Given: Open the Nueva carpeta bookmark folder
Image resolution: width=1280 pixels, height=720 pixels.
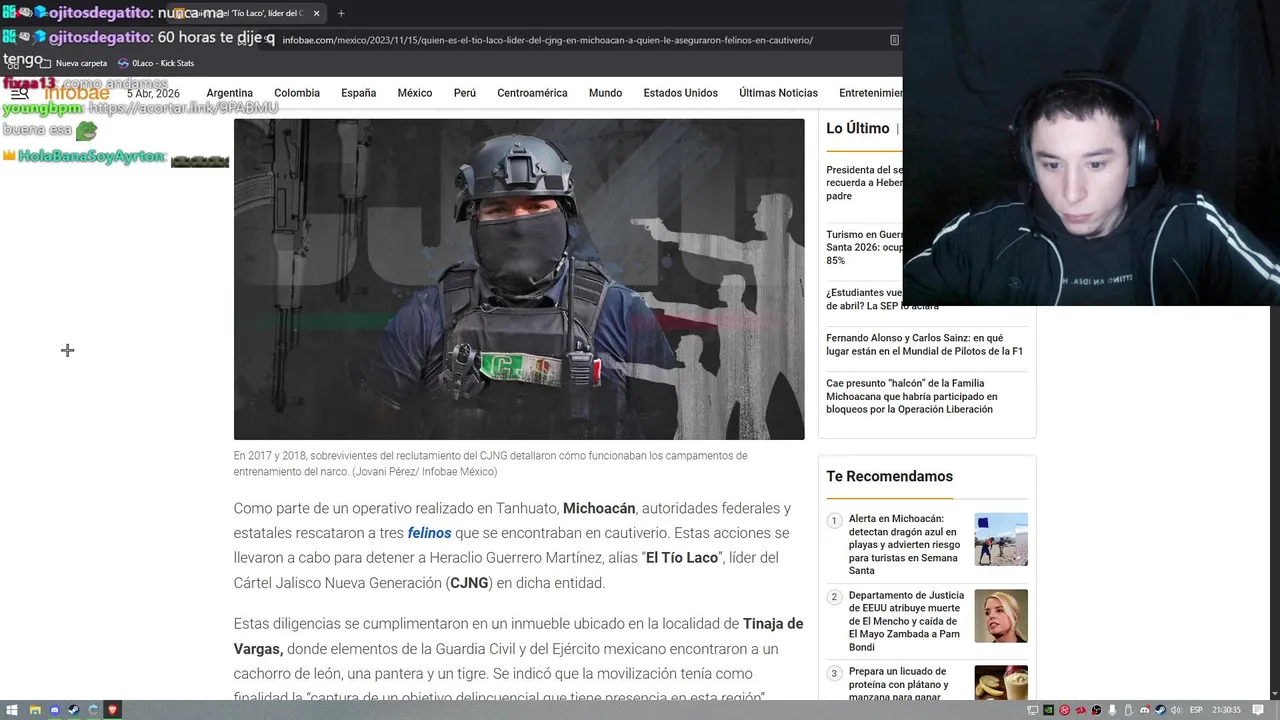Looking at the screenshot, I should click(x=74, y=63).
